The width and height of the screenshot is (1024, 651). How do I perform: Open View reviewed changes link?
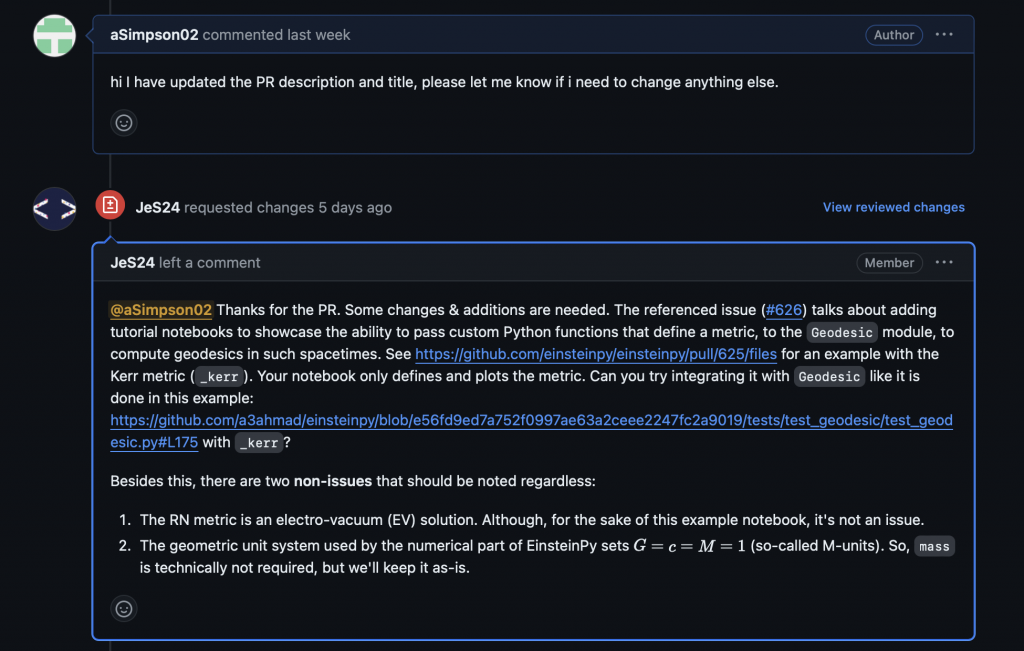tap(893, 207)
